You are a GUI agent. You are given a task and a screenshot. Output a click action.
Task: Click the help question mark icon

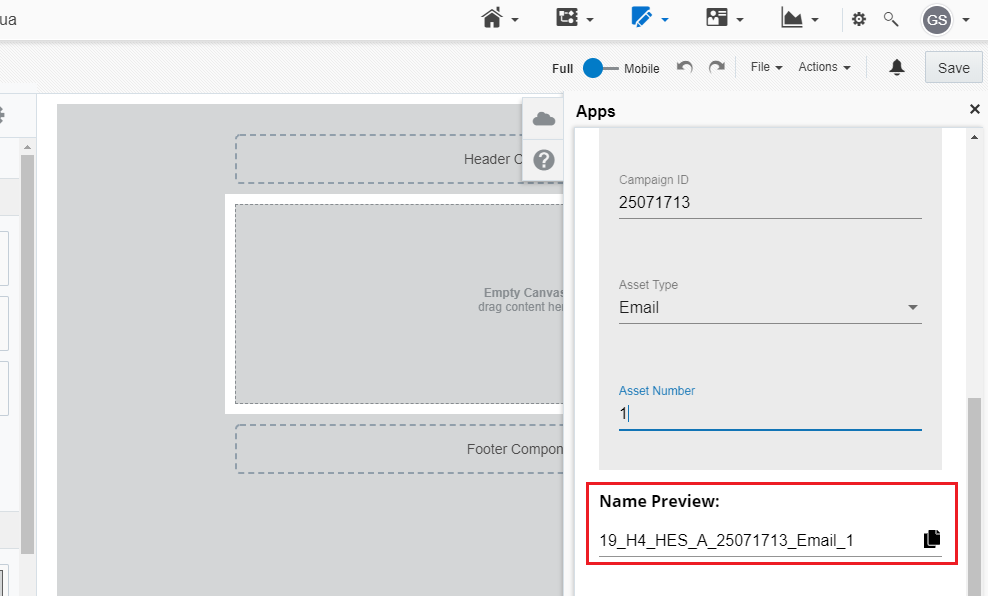[x=544, y=160]
